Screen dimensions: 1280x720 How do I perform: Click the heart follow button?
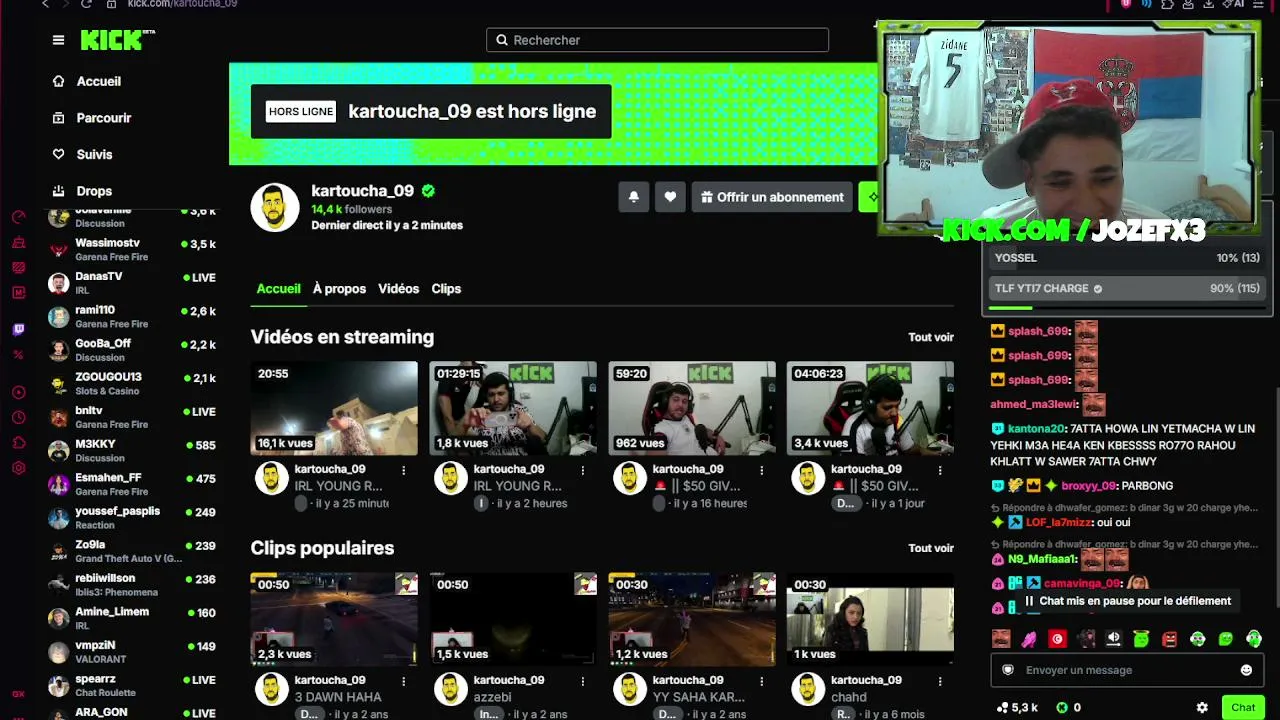click(670, 197)
